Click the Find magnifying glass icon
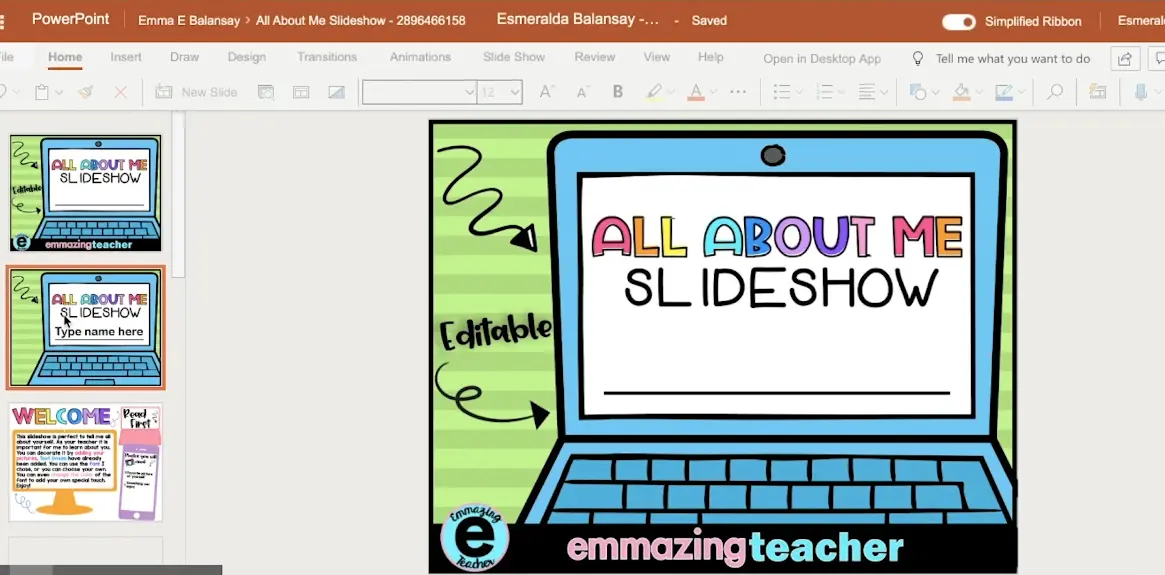Viewport: 1165px width, 575px height. pos(1054,92)
